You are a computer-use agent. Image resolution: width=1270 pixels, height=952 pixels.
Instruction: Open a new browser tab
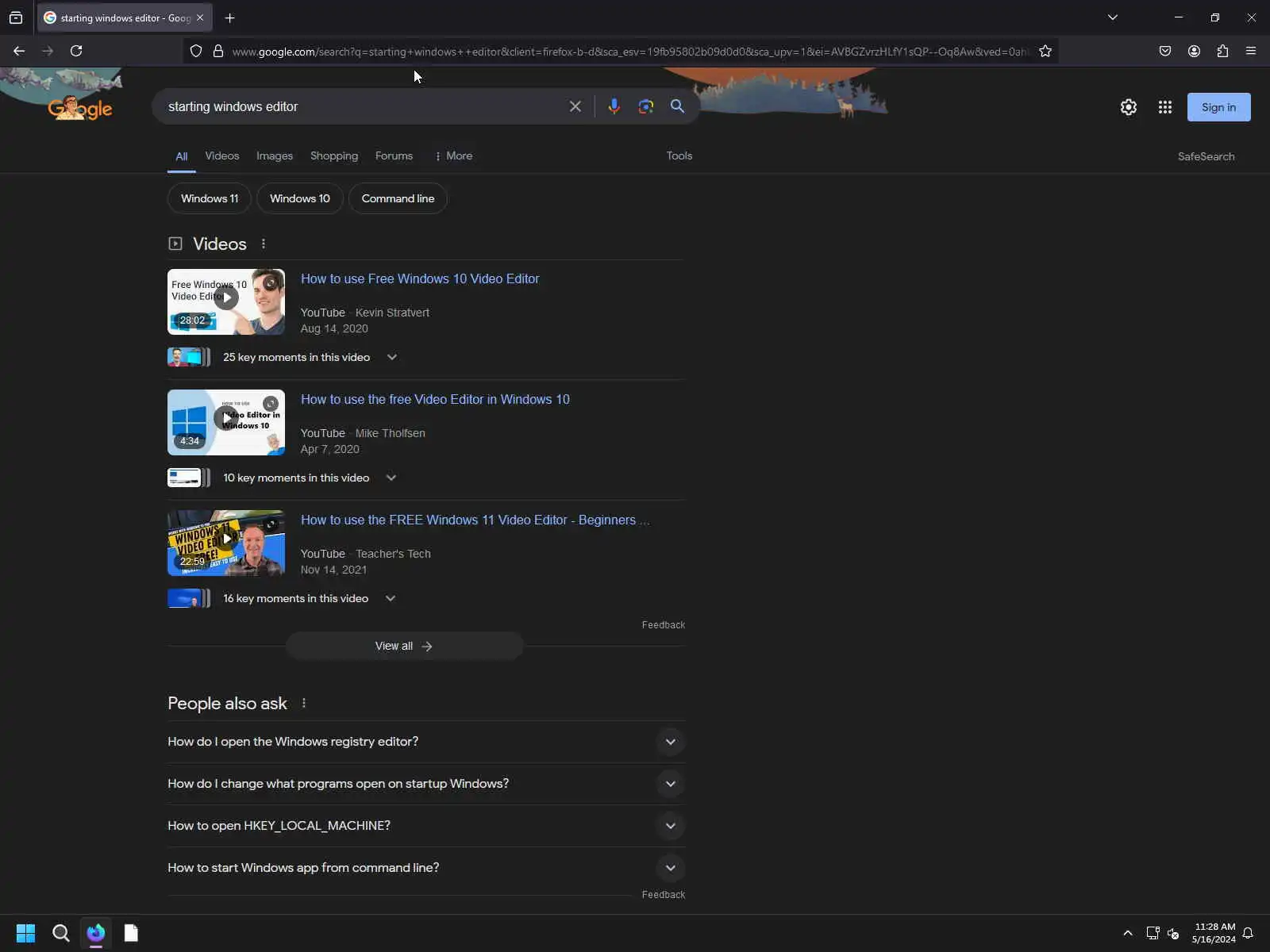click(x=229, y=17)
